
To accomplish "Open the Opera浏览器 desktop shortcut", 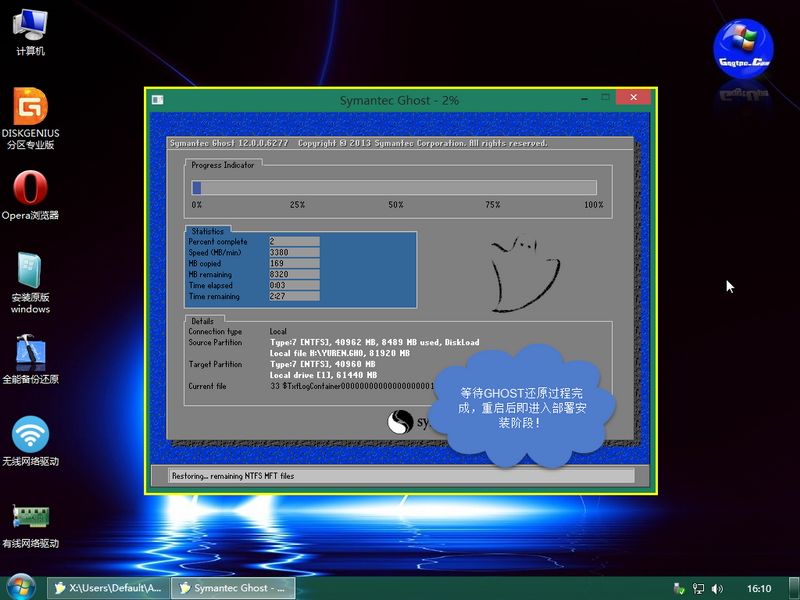I will pos(30,195).
